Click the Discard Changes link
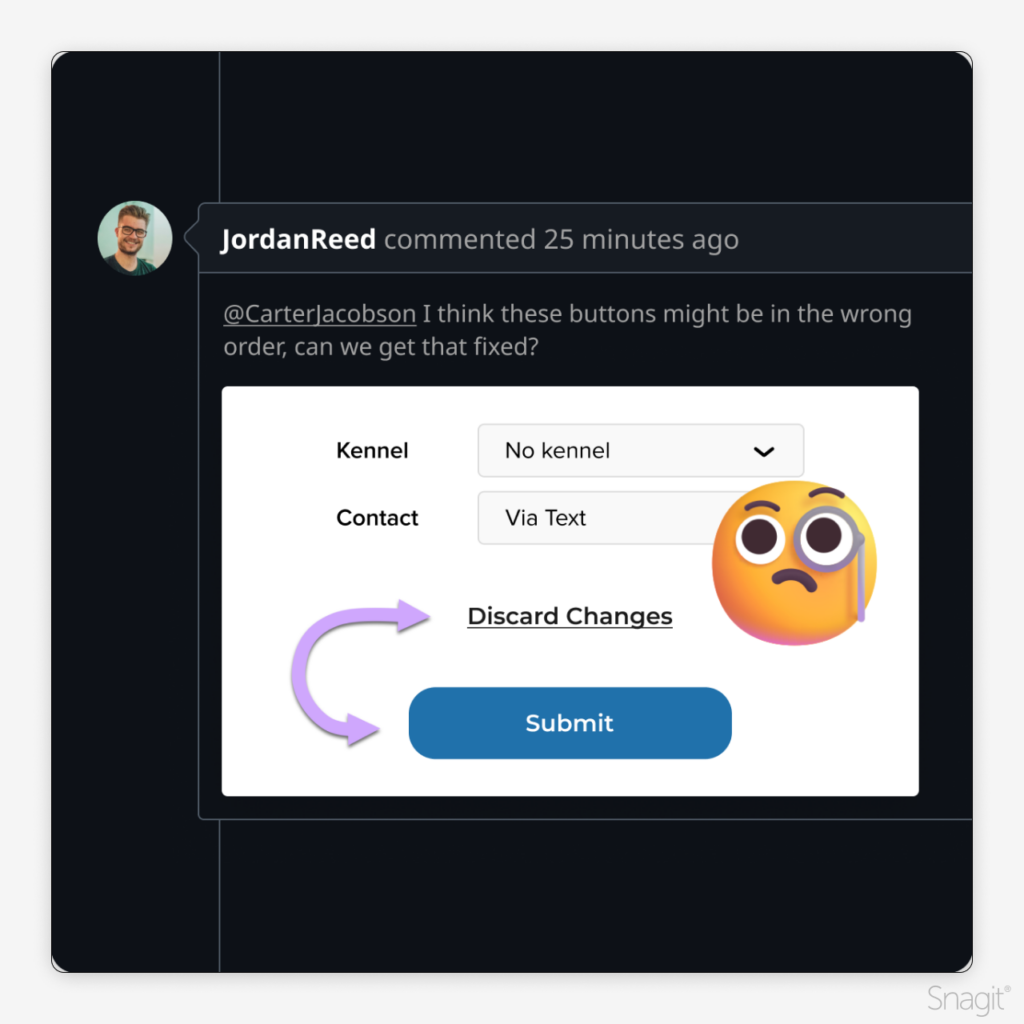This screenshot has height=1024, width=1024. (x=570, y=616)
